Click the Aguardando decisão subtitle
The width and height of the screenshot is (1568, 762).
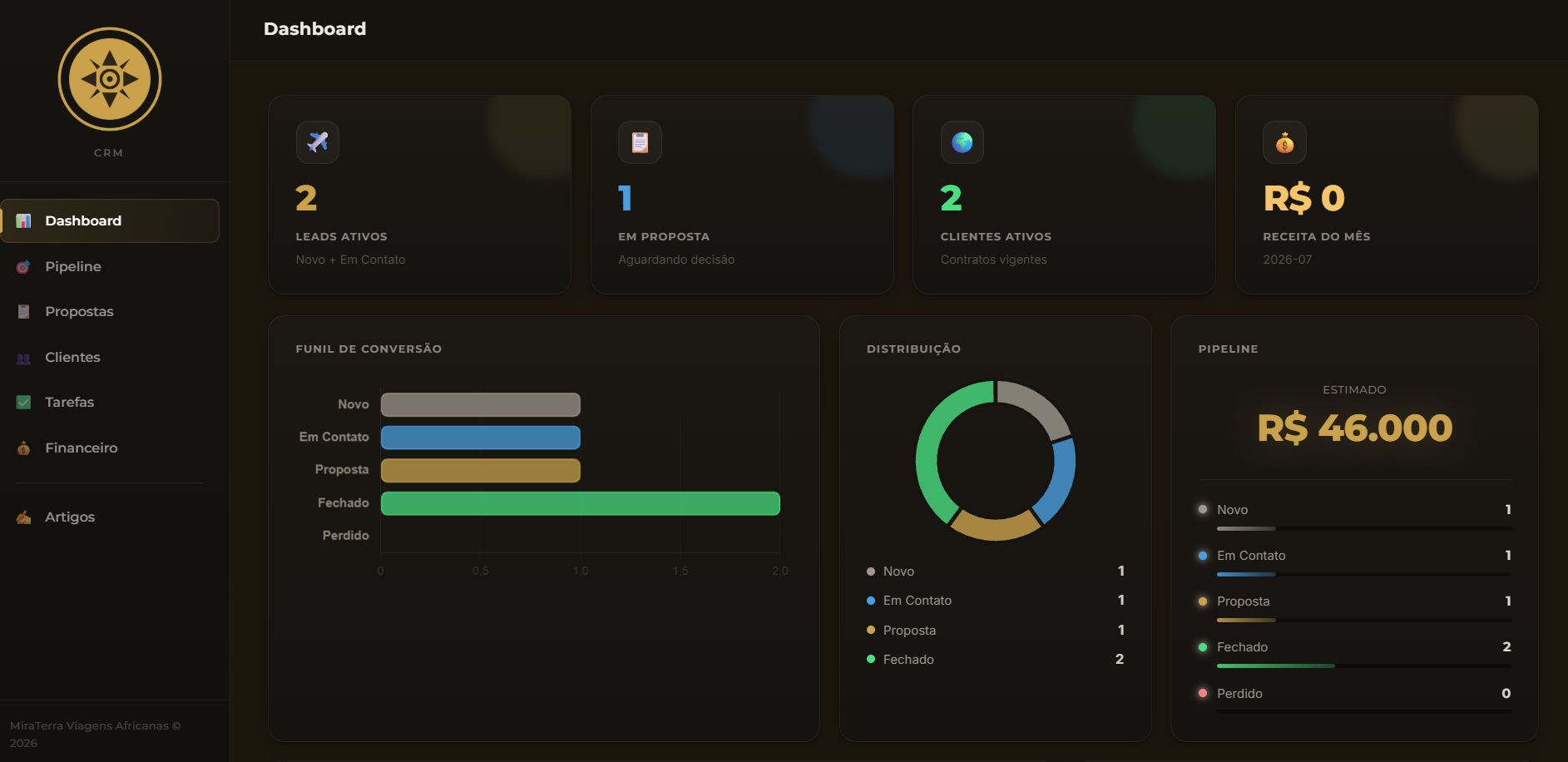pos(676,260)
